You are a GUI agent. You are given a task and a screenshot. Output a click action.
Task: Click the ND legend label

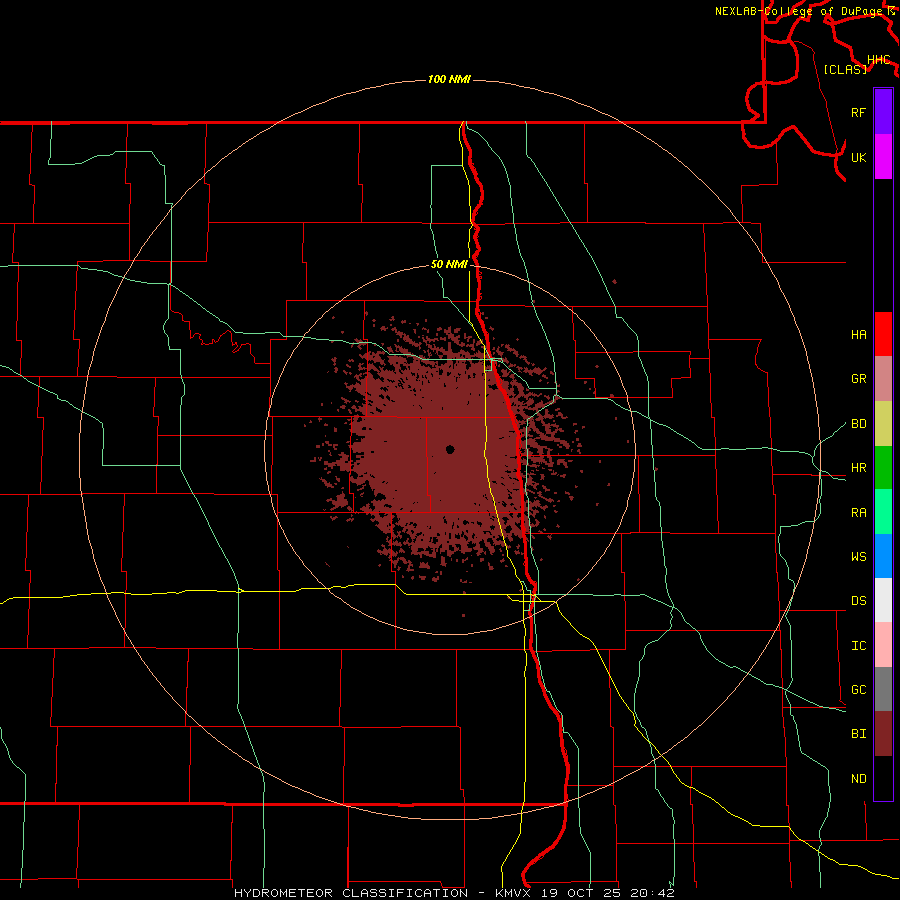click(x=858, y=779)
